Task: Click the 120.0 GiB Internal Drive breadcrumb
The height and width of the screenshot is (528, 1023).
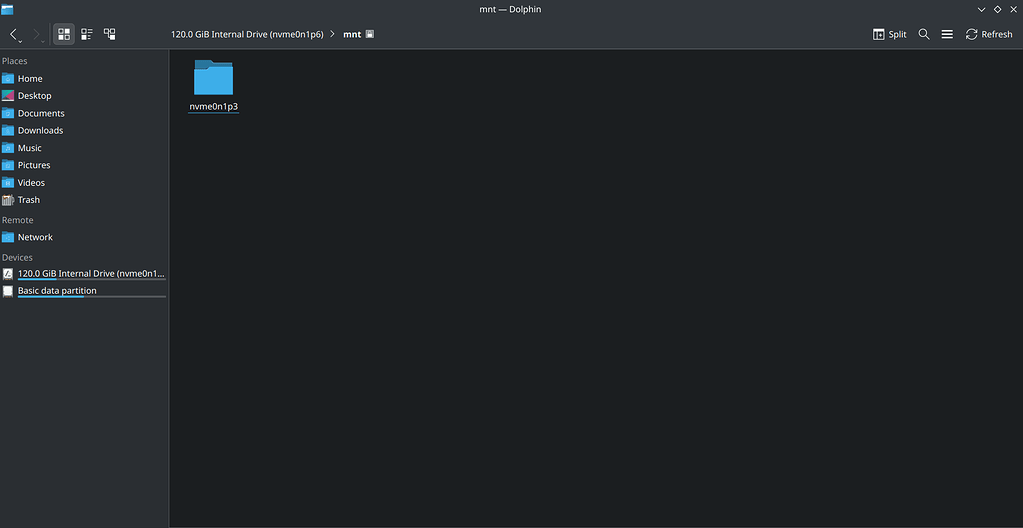Action: [247, 35]
